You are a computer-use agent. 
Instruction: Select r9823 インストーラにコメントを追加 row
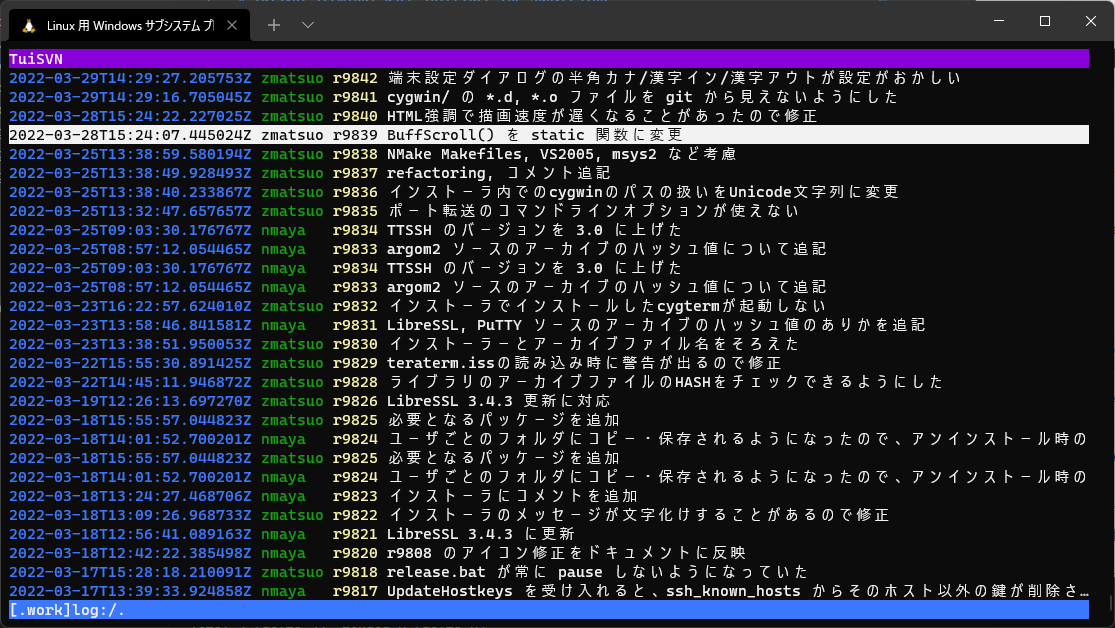[x=549, y=496]
